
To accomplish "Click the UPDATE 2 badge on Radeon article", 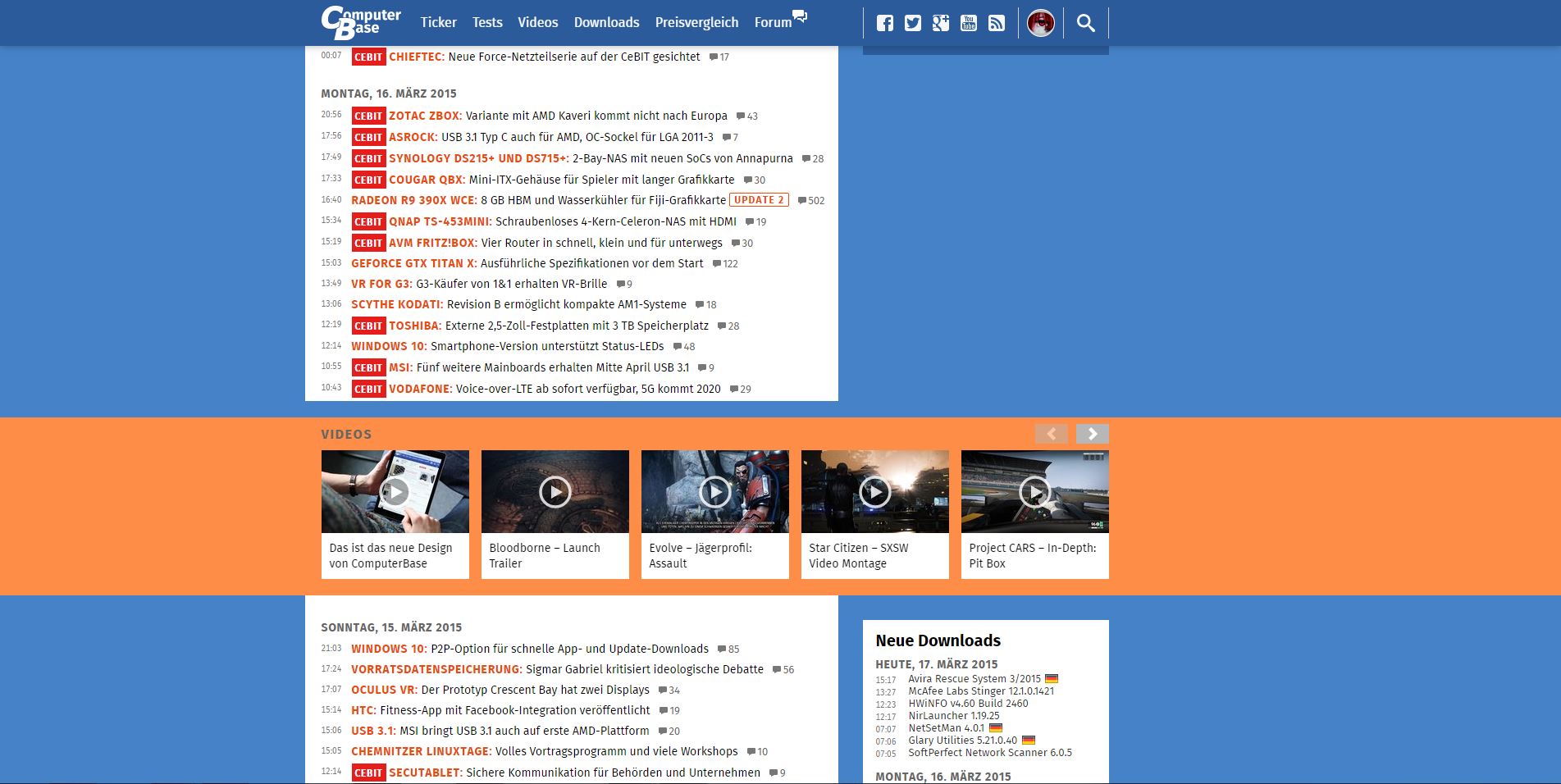I will point(759,200).
